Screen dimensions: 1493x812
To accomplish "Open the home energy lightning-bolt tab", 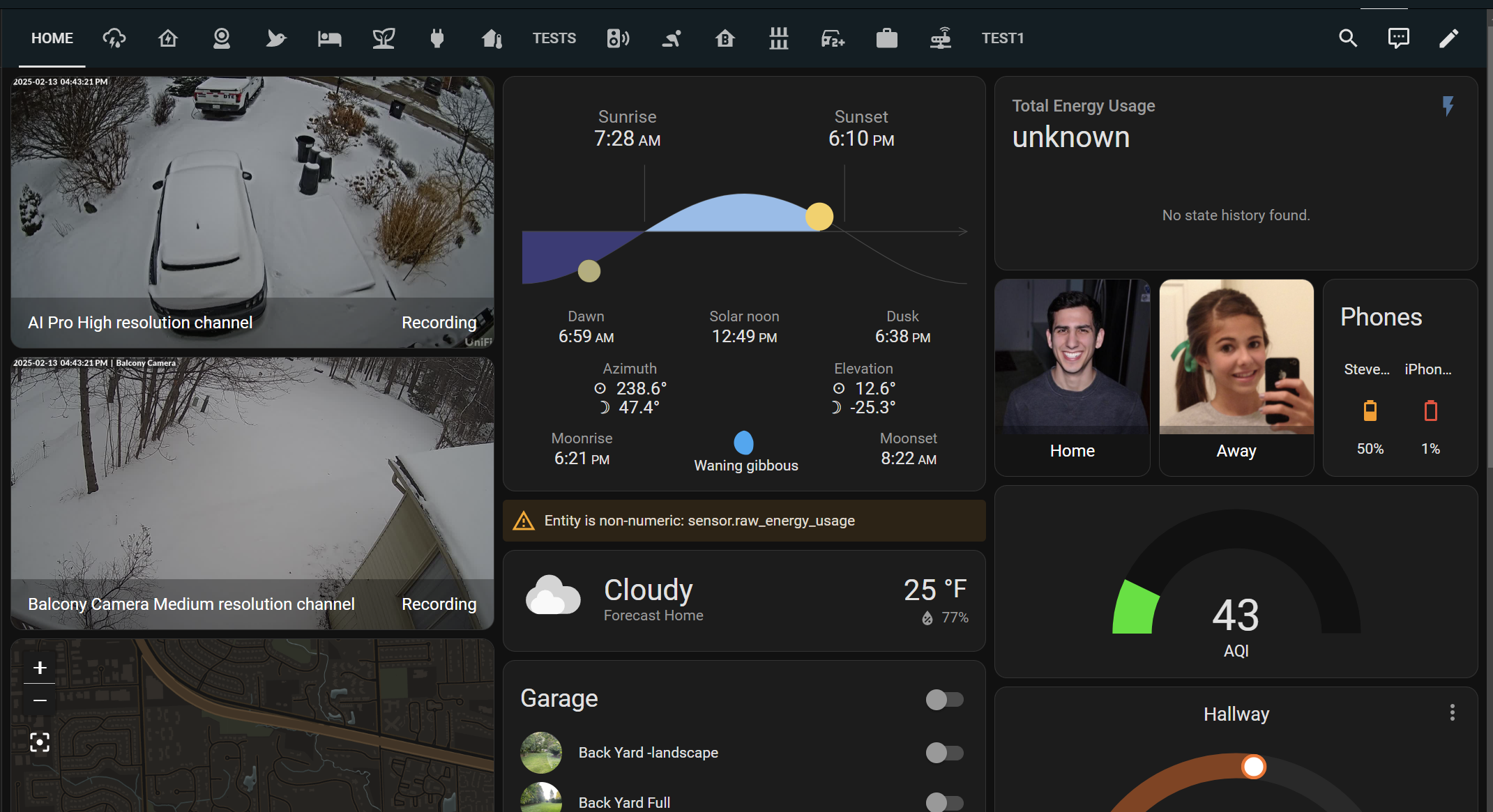I will tap(168, 38).
